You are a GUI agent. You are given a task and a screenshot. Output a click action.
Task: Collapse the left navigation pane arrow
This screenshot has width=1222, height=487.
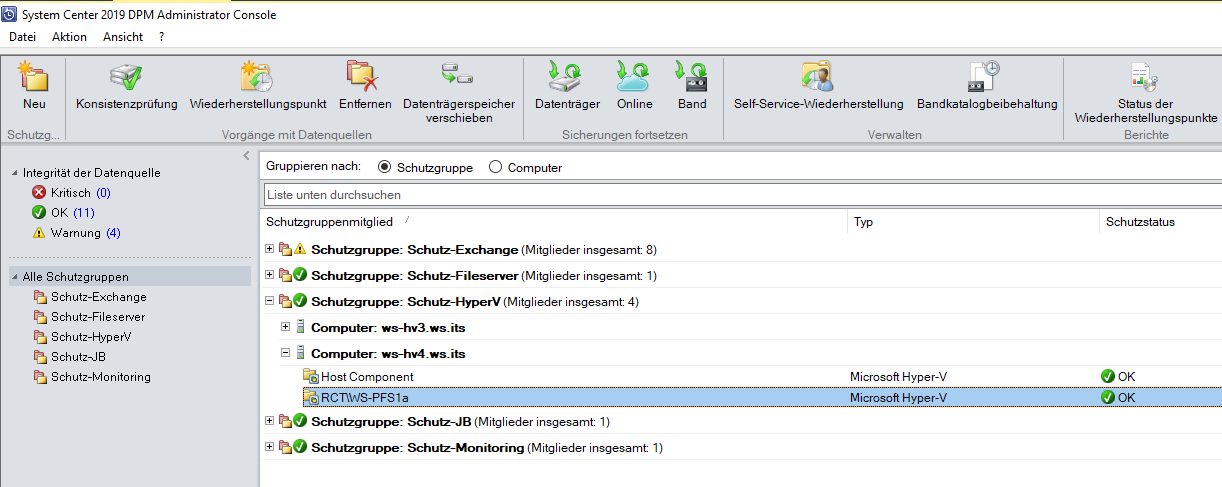(246, 155)
